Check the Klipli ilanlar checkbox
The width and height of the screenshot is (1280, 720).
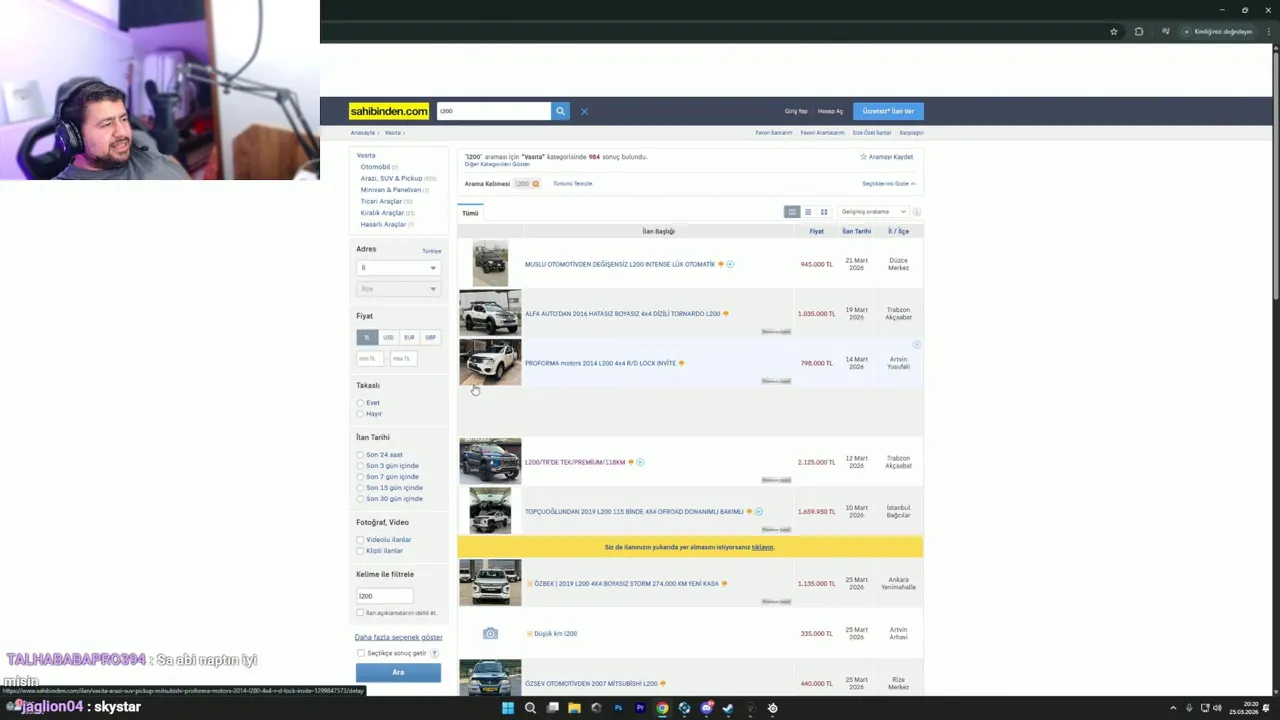361,551
